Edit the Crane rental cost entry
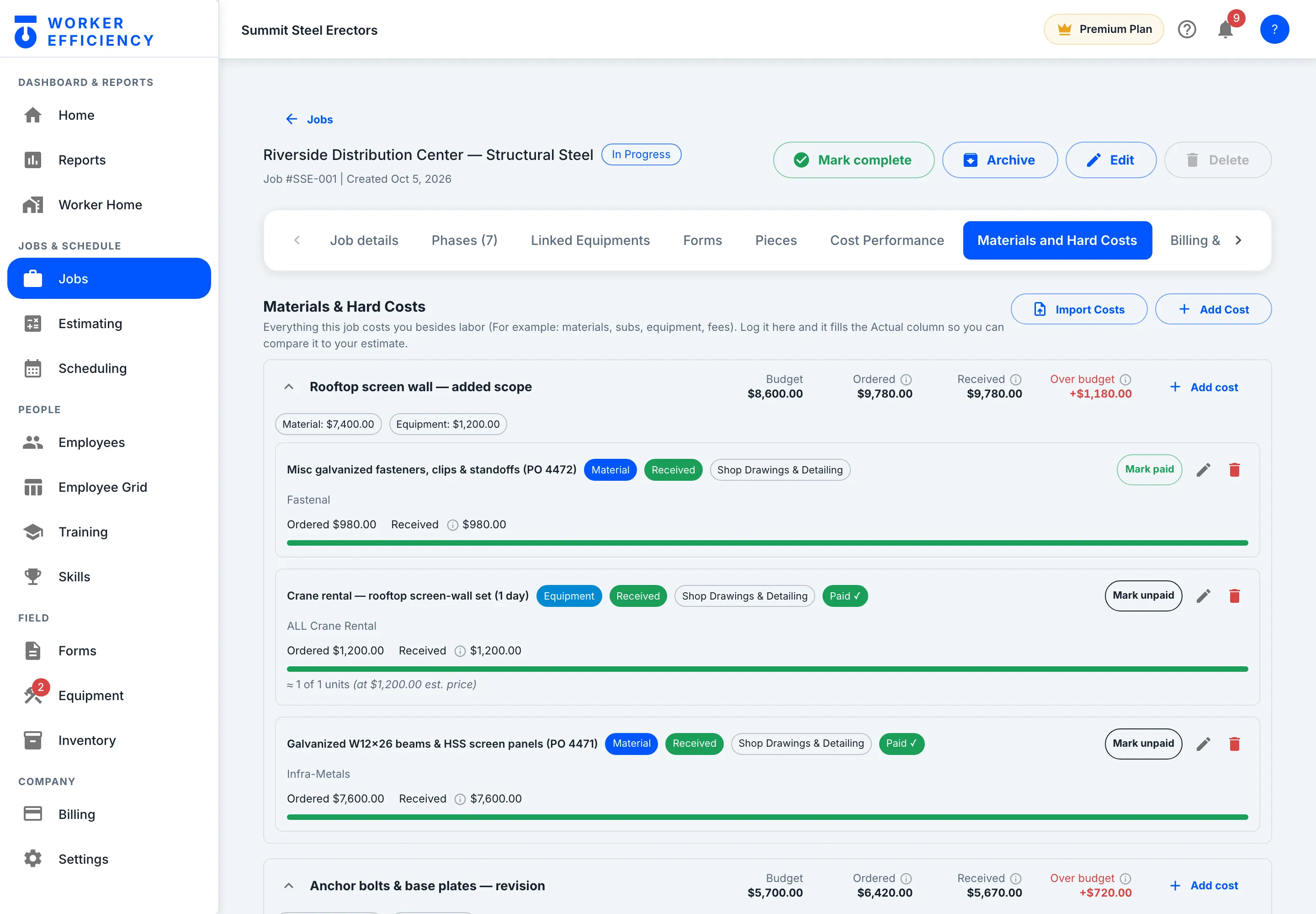 [1203, 596]
